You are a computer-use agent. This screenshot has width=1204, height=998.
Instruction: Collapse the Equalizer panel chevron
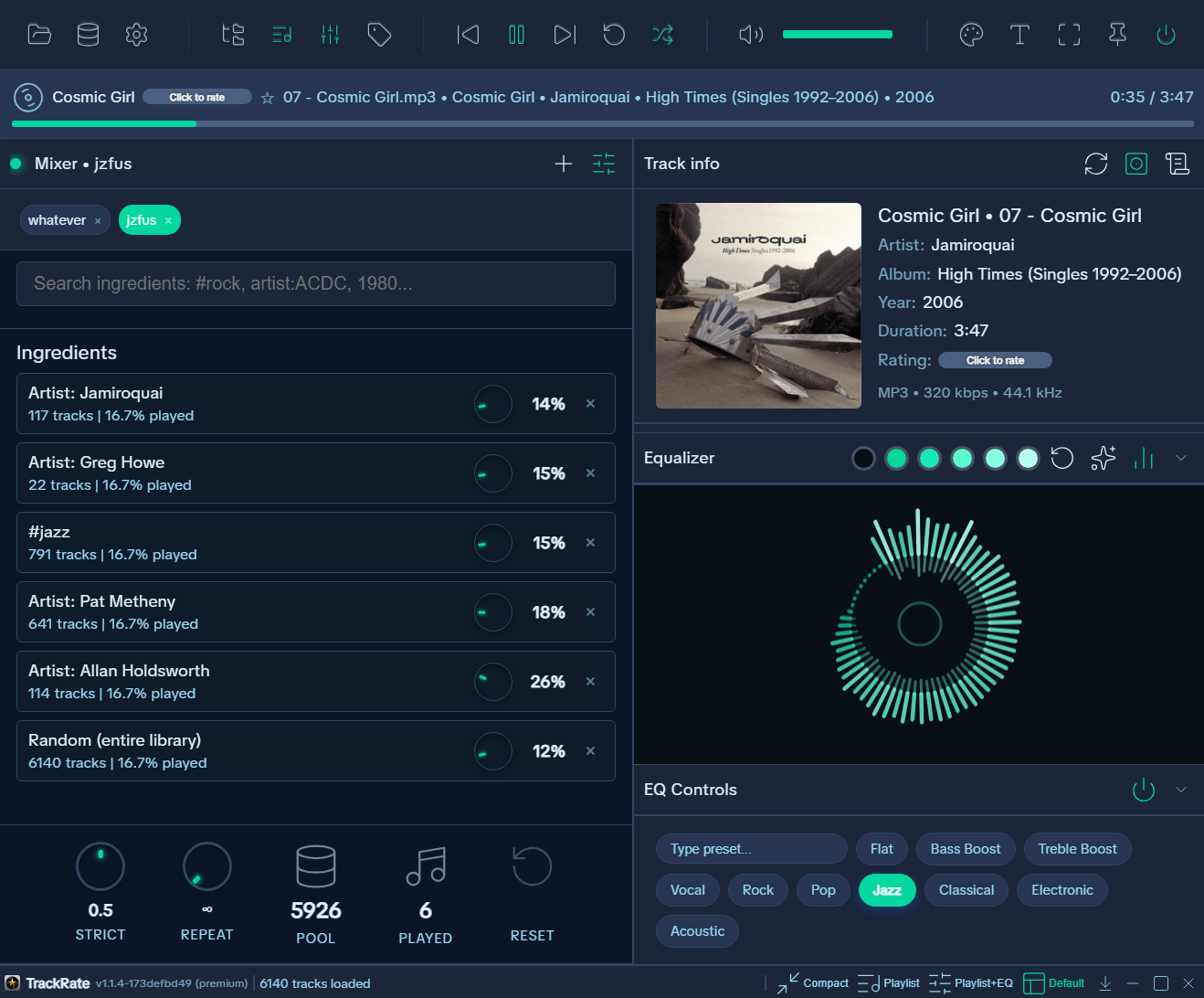(1181, 458)
